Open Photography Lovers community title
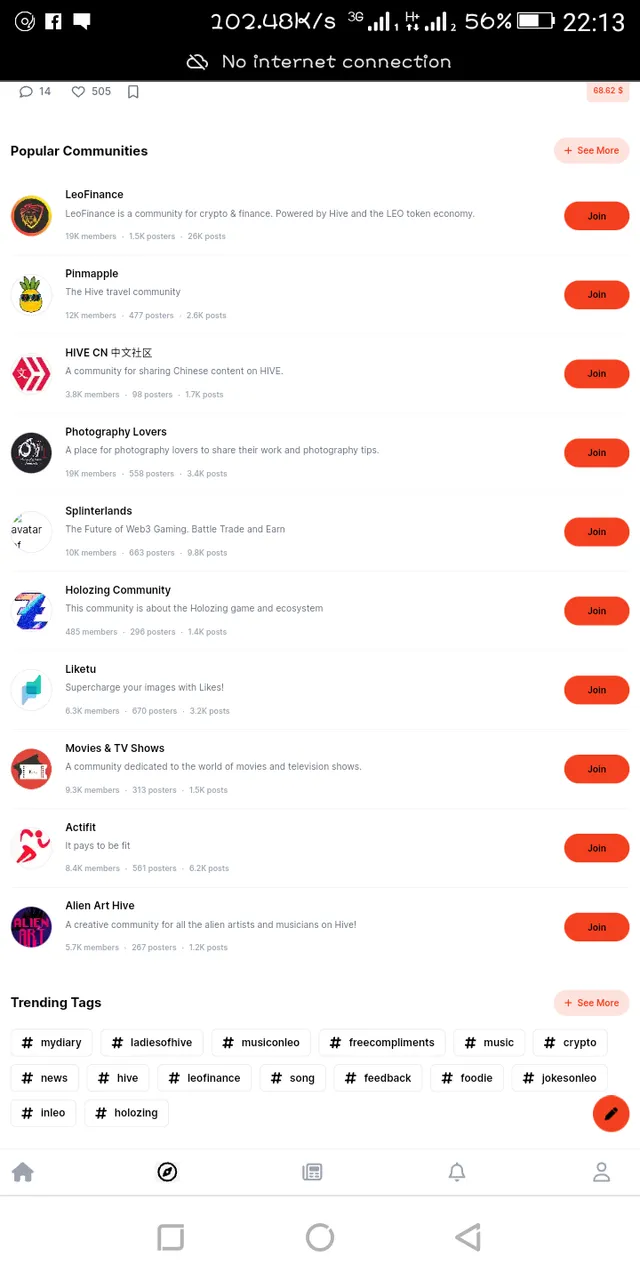Image resolution: width=640 pixels, height=1280 pixels. point(116,432)
